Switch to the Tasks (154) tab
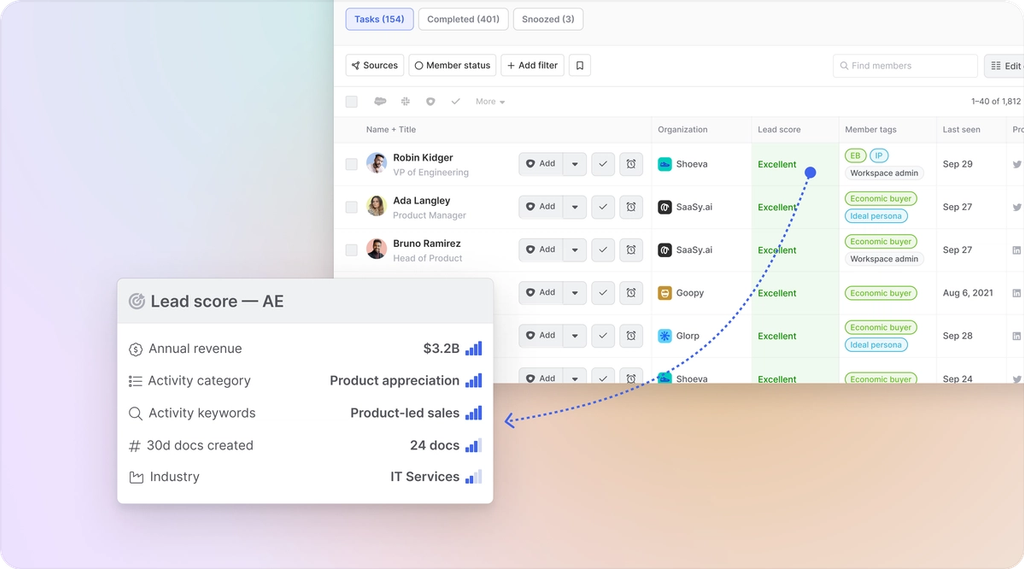 point(379,19)
